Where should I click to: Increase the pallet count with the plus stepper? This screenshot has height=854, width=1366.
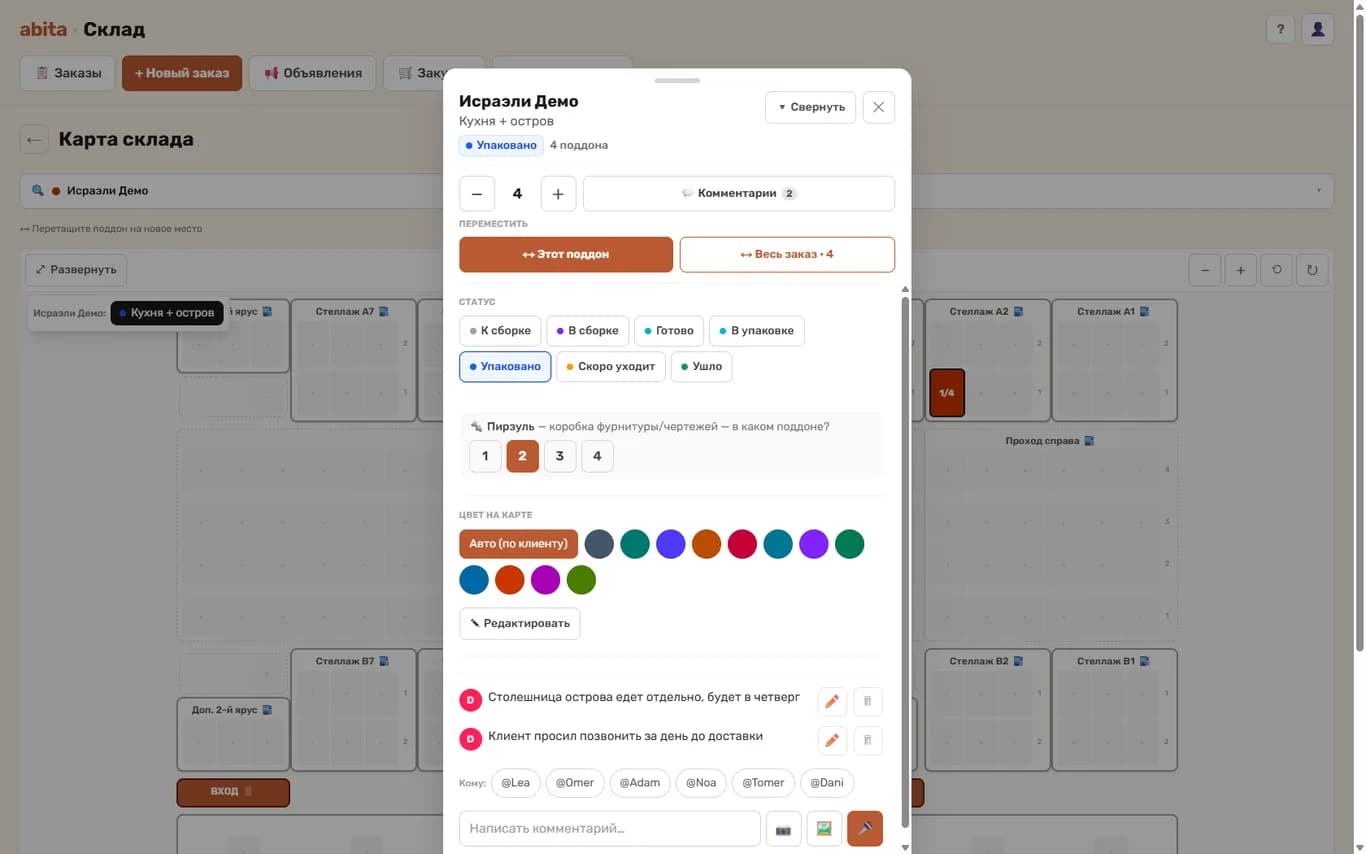pyautogui.click(x=558, y=194)
